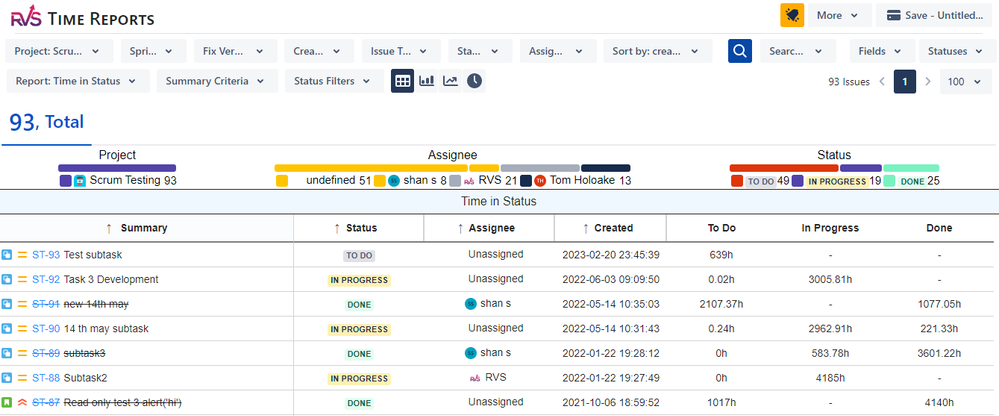The image size is (999, 416).
Task: Open the Issue Type filter dropdown
Action: [x=401, y=51]
